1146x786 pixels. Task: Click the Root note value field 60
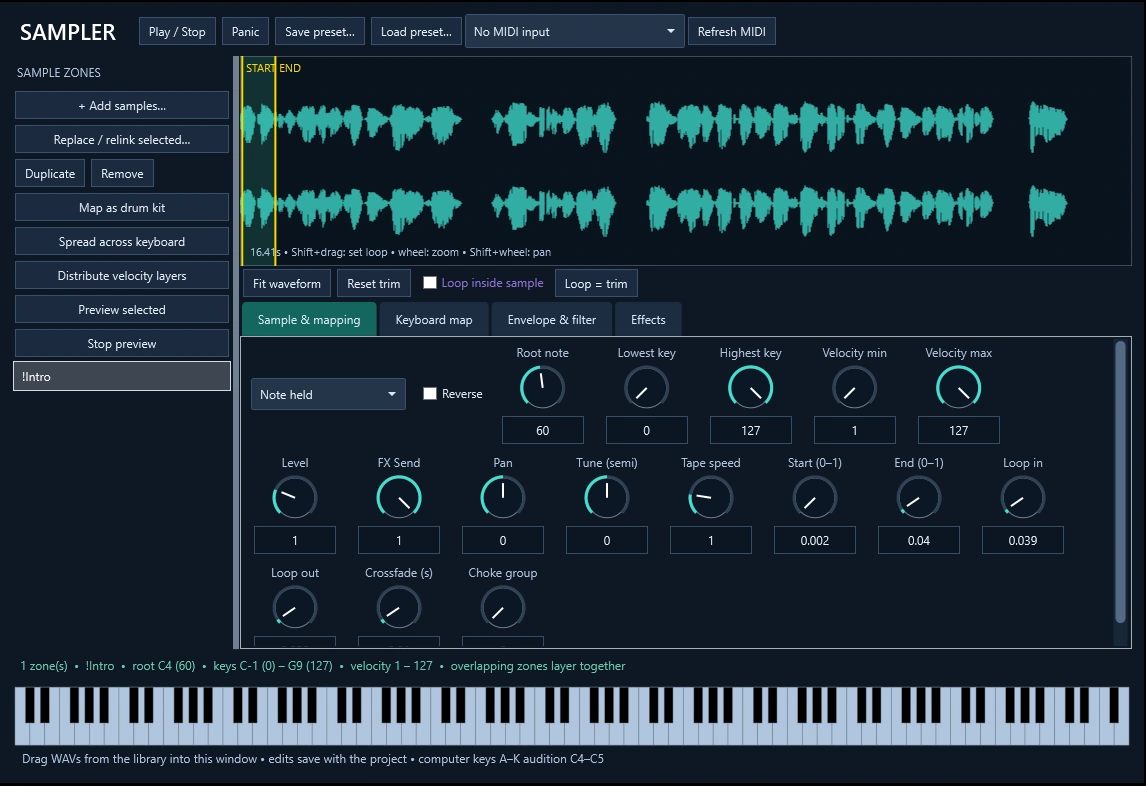[542, 431]
